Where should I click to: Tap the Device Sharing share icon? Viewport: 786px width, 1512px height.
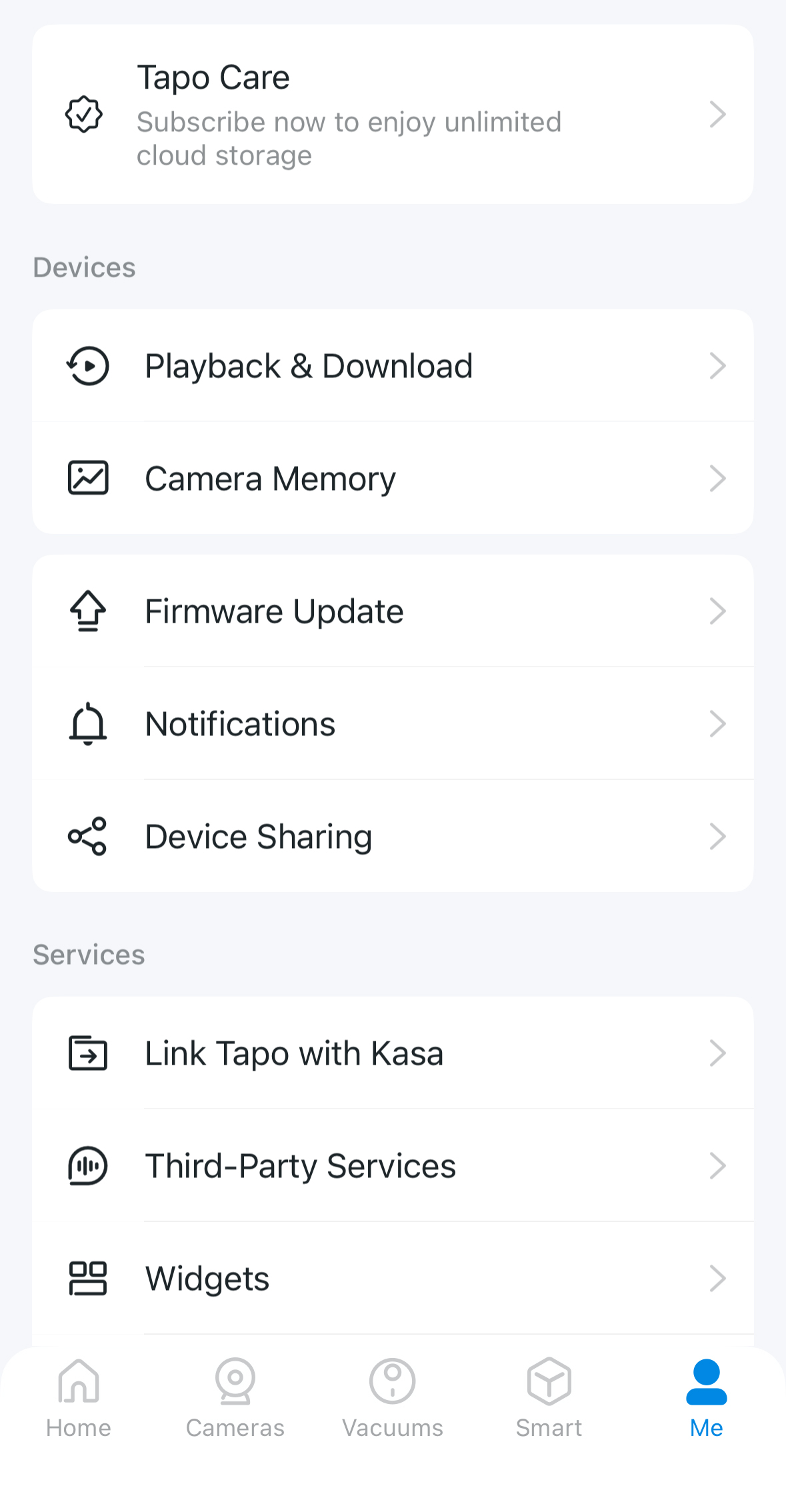tap(88, 836)
